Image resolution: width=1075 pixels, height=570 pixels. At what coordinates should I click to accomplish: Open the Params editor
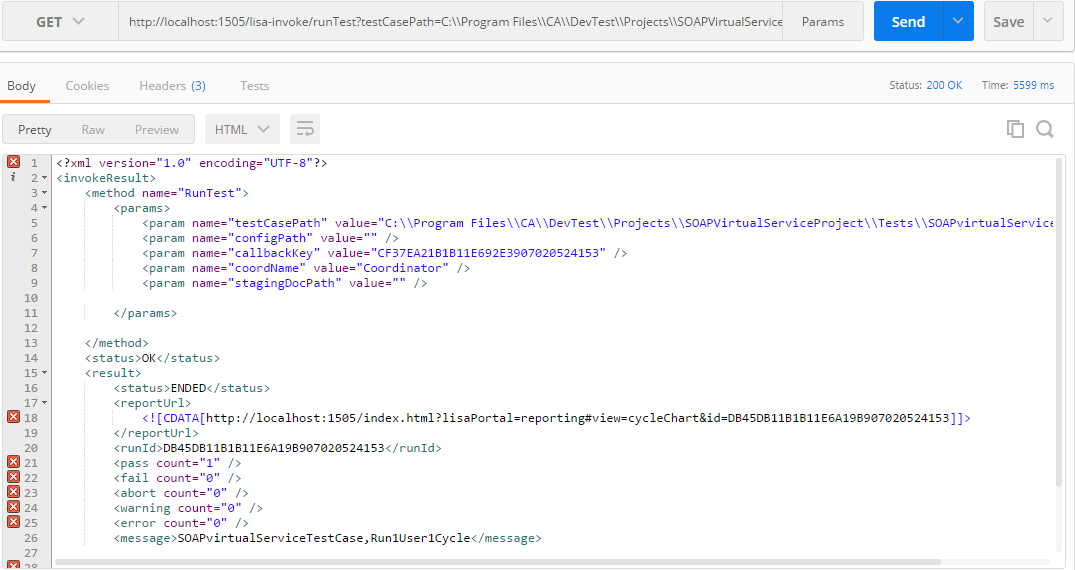pos(823,21)
